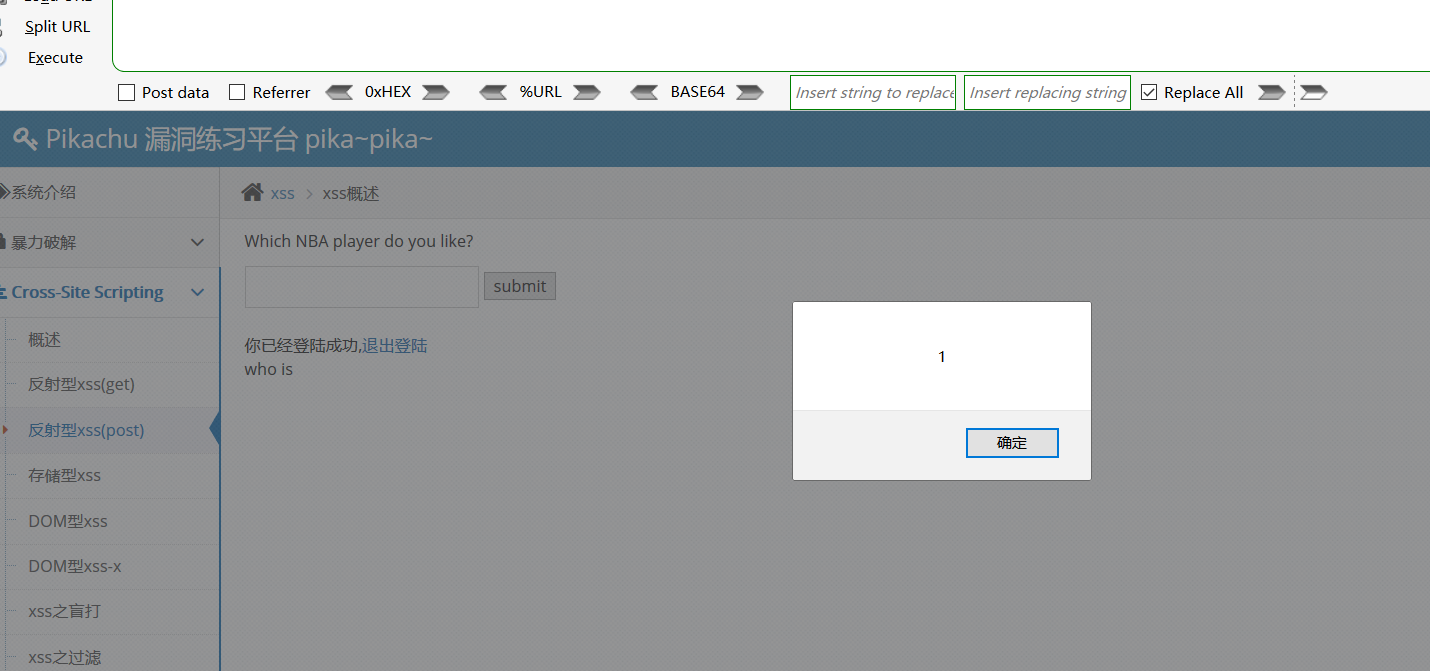Open xss之盲打 lesson
This screenshot has height=671, width=1430.
coord(64,611)
